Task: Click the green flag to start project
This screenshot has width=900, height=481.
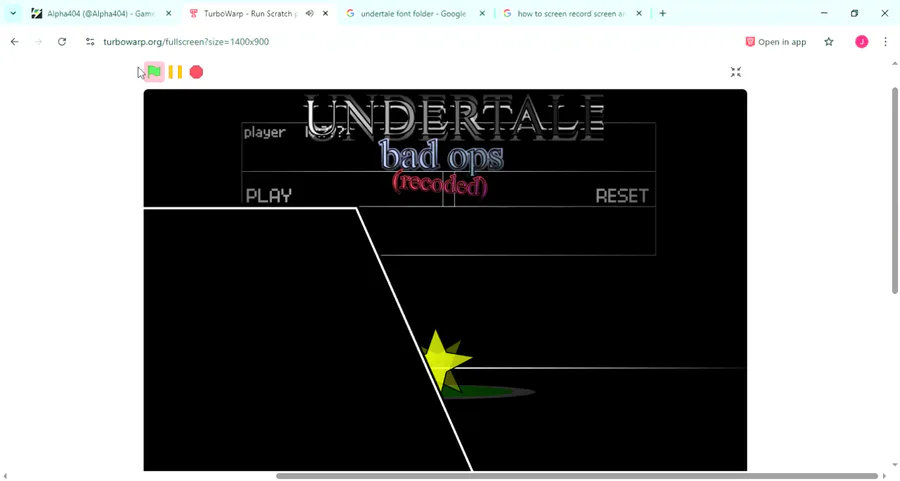Action: point(154,72)
